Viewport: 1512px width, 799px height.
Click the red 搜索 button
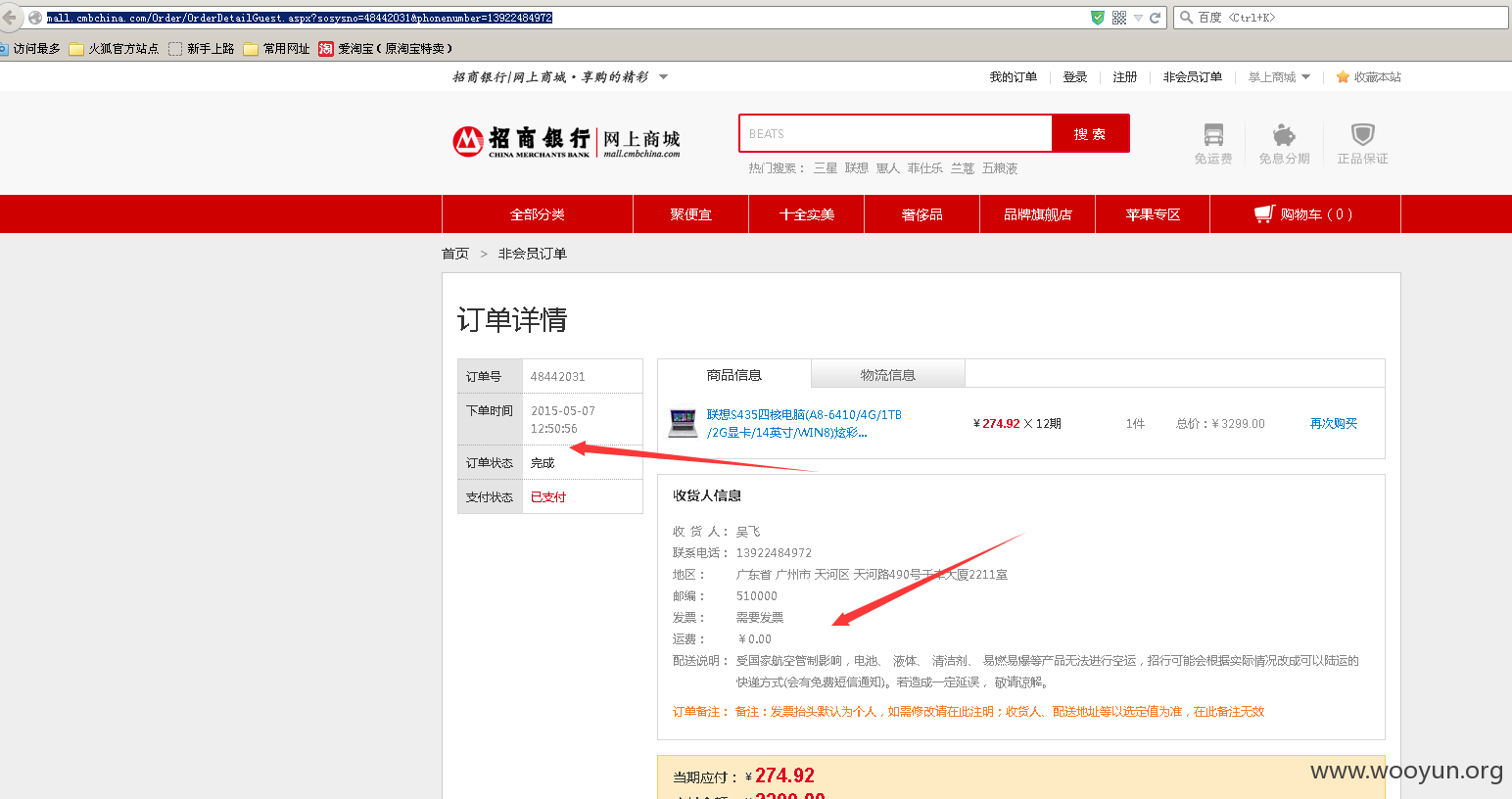(1090, 133)
